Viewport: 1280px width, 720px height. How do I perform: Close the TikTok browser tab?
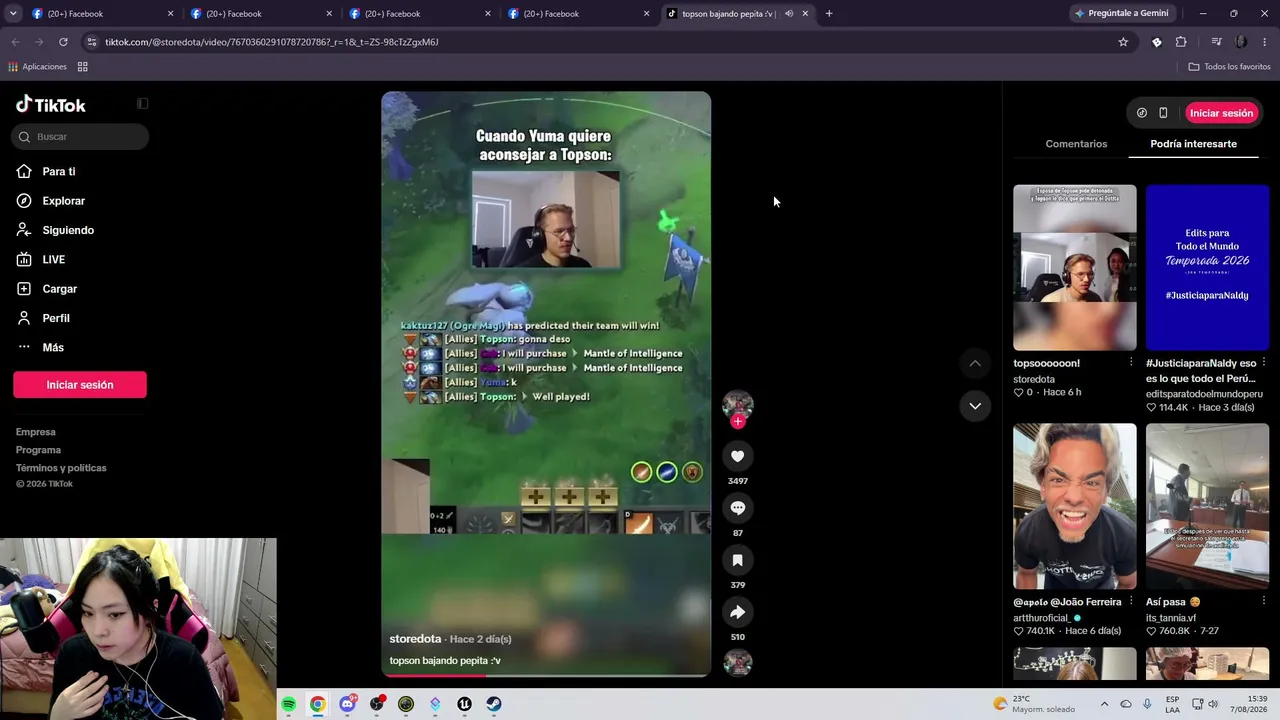point(805,14)
